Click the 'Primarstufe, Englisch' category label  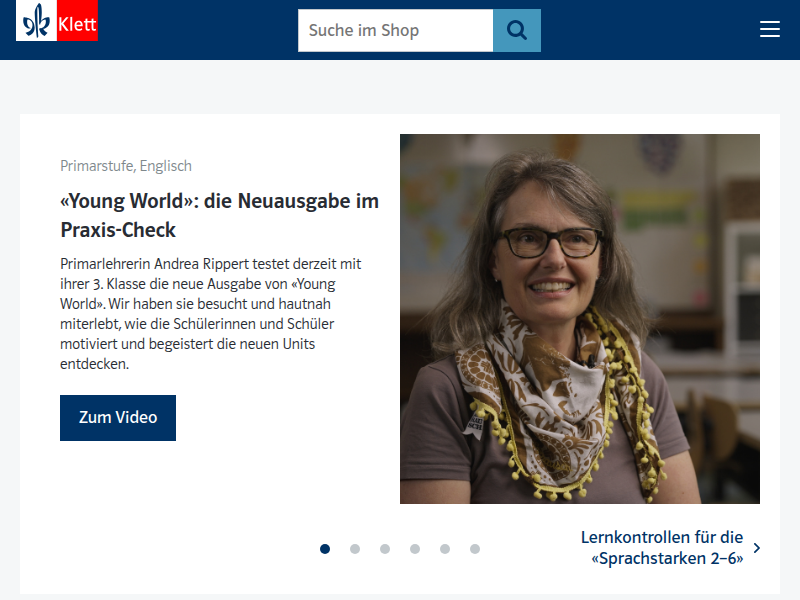[x=125, y=165]
